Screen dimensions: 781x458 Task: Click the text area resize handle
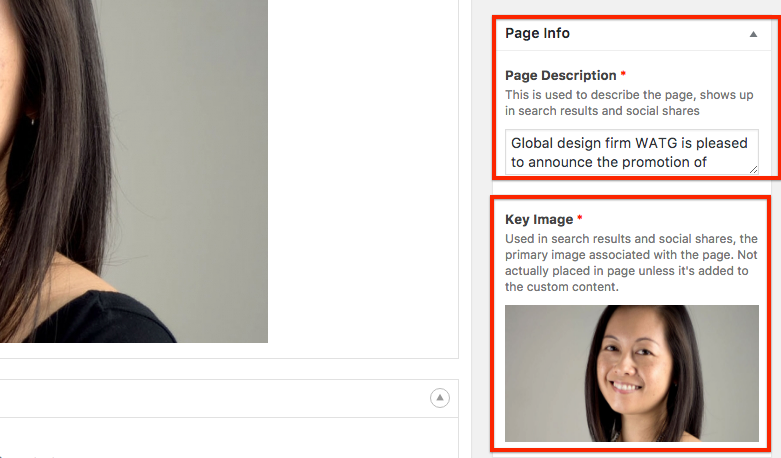click(753, 169)
